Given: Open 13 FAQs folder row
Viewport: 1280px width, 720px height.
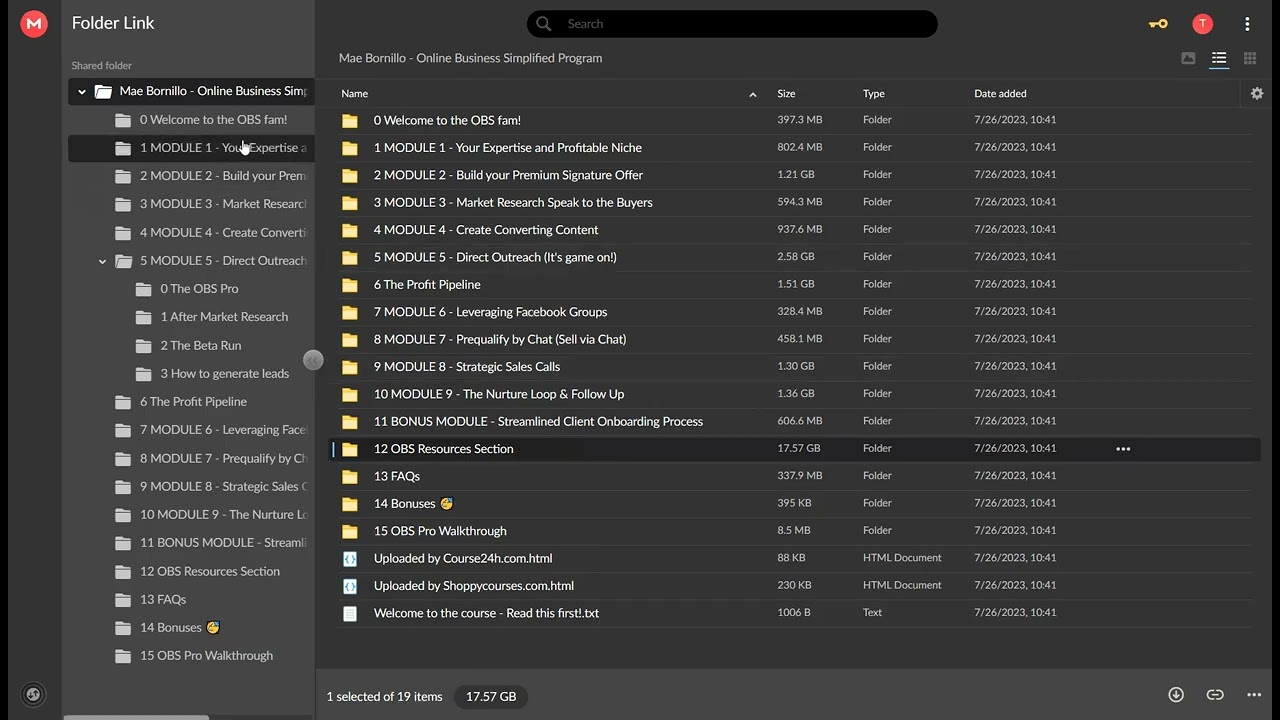Looking at the screenshot, I should pyautogui.click(x=796, y=476).
